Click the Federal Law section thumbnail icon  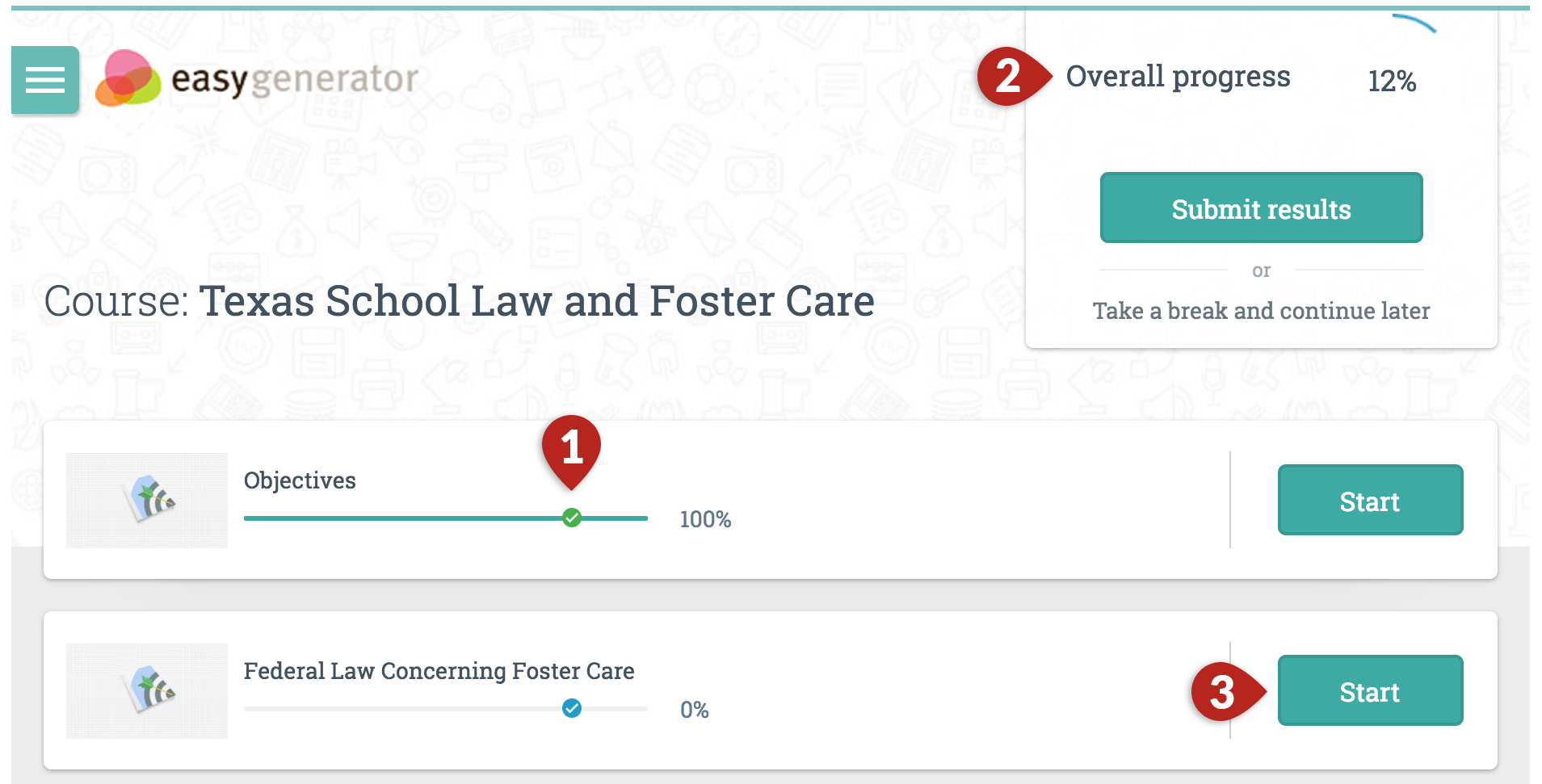point(147,690)
